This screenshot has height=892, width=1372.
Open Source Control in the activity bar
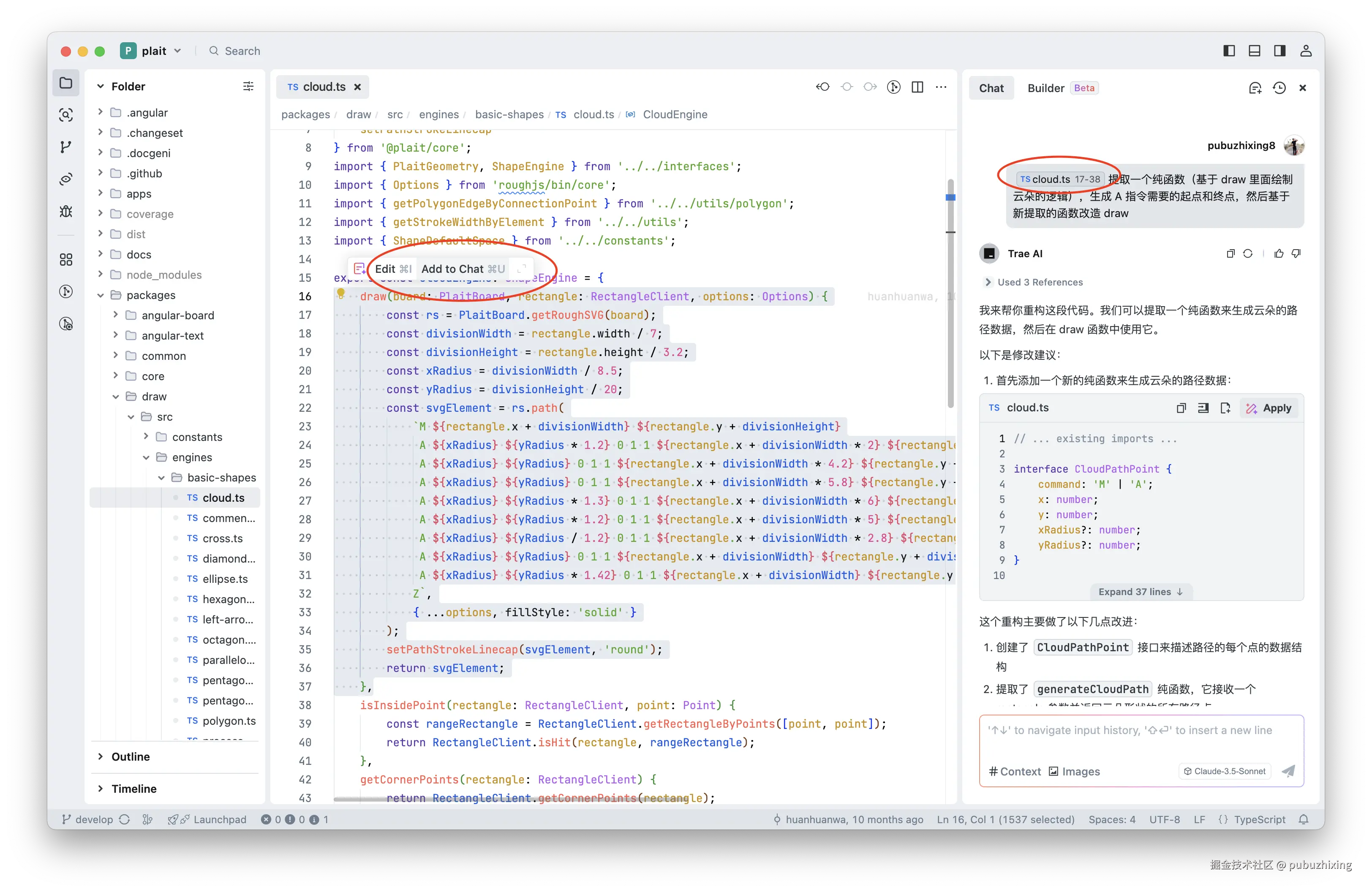pyautogui.click(x=66, y=147)
